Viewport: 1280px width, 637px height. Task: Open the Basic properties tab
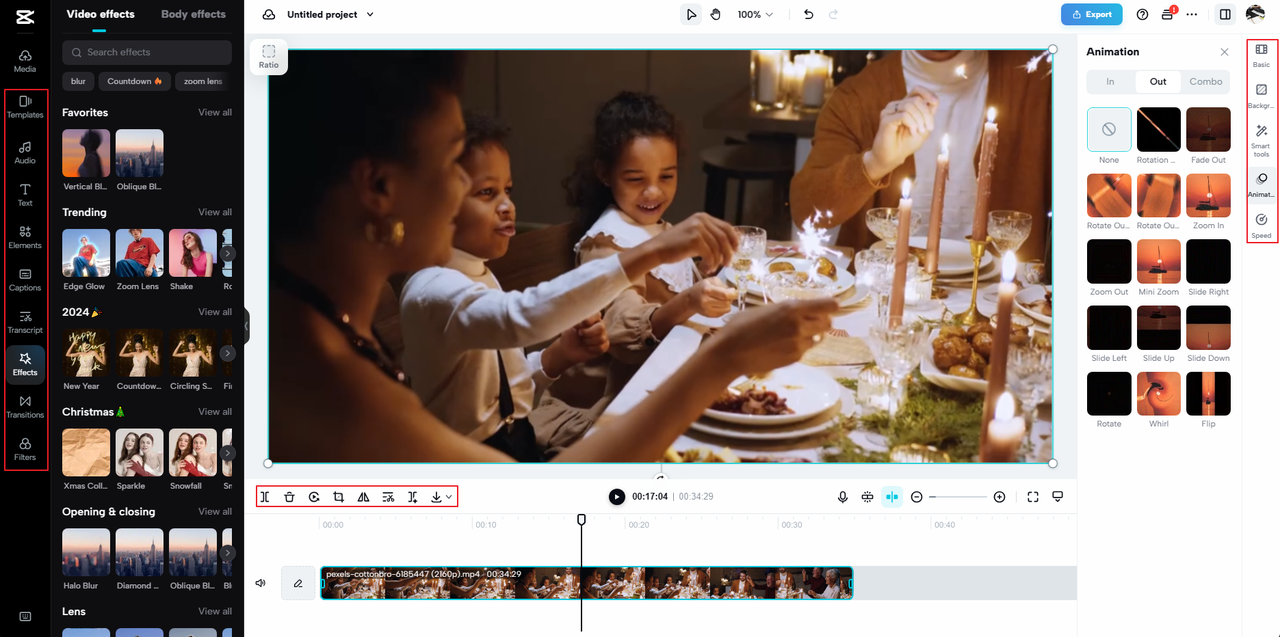(x=1261, y=56)
